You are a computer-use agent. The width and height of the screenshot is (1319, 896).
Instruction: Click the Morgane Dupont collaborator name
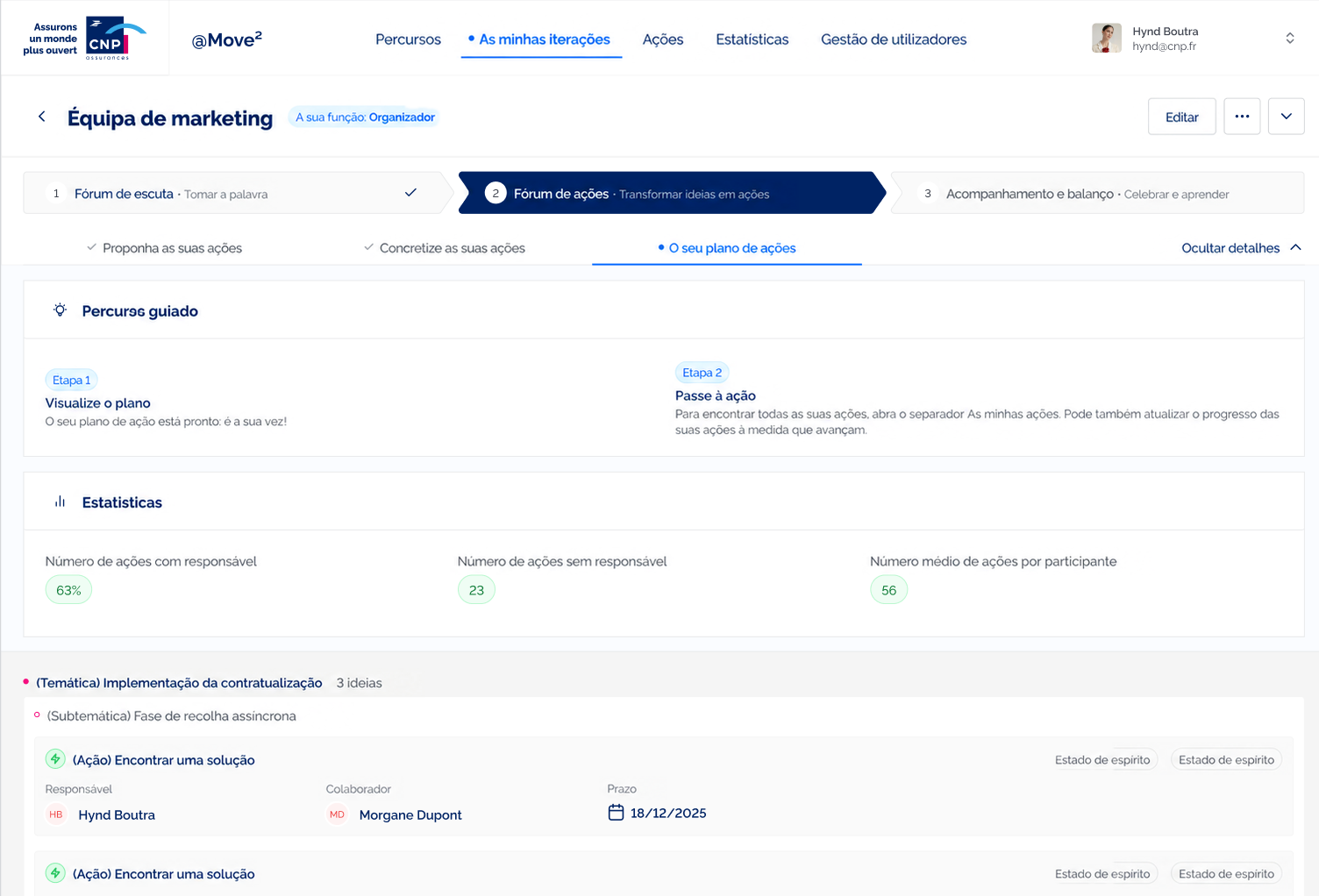pos(410,814)
